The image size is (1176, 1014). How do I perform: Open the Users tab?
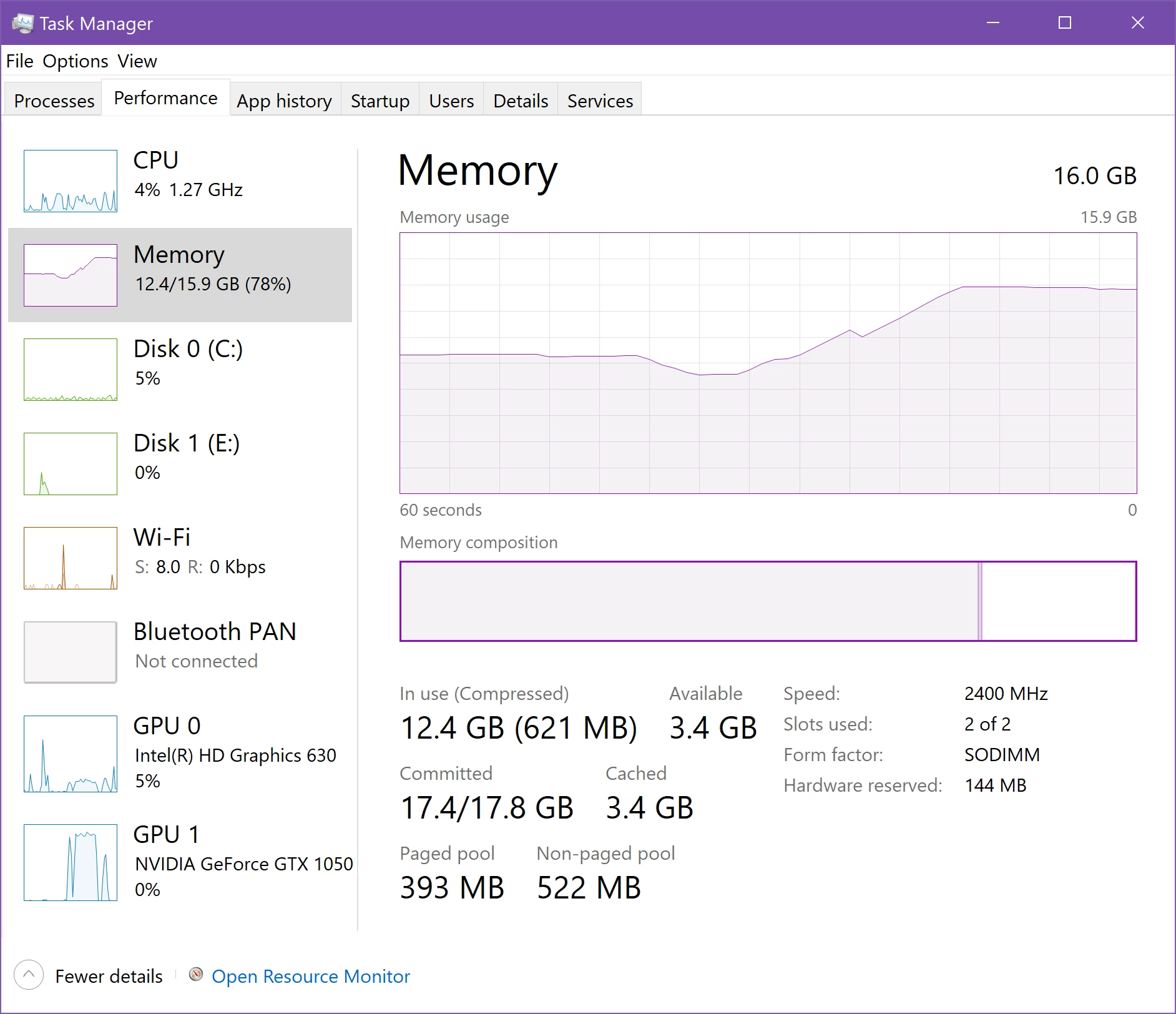click(451, 101)
